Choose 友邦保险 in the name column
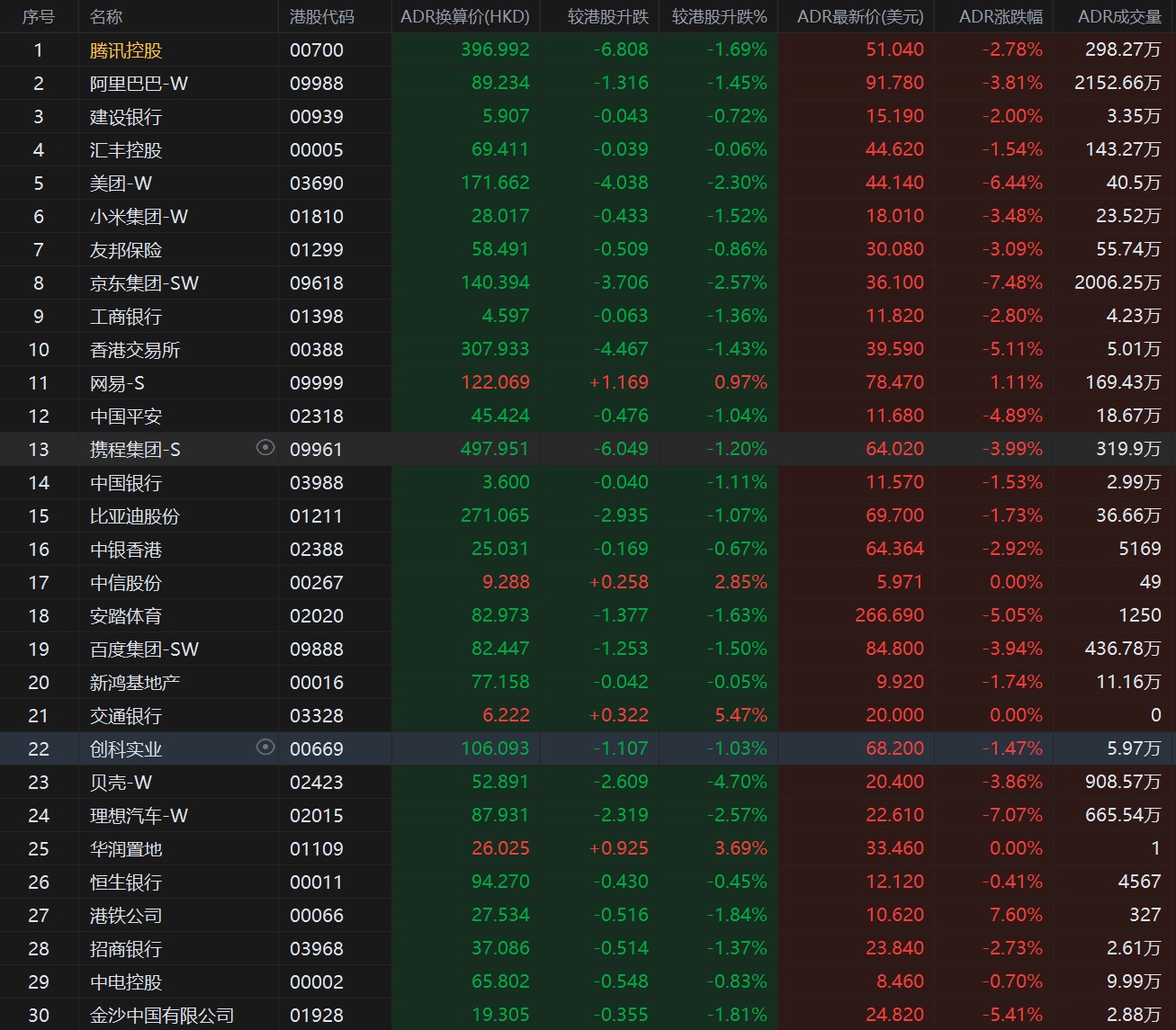Screen dimensions: 1176x1030 pyautogui.click(x=126, y=250)
